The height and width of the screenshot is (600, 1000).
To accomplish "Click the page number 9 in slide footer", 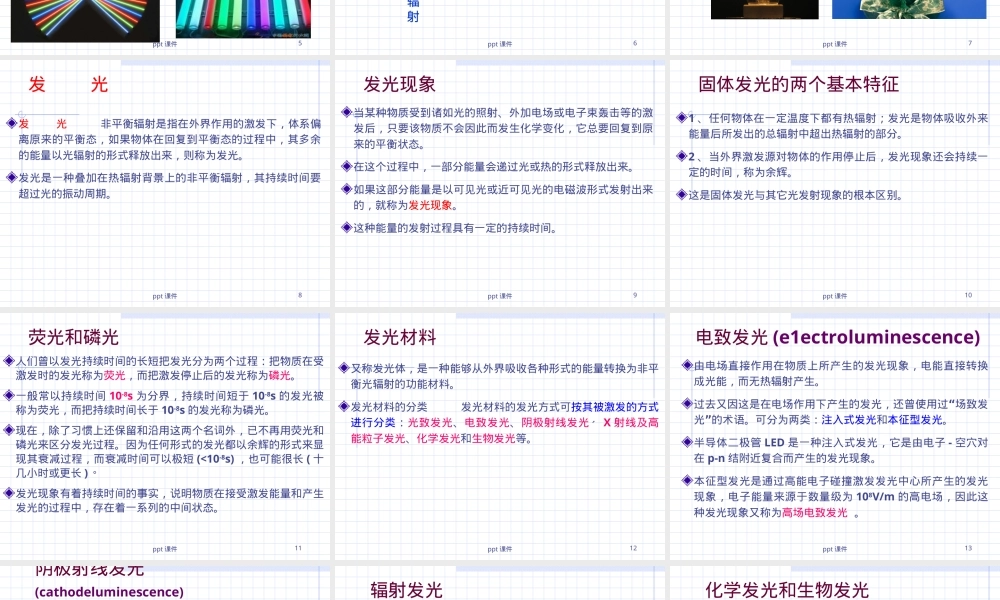I will (635, 295).
